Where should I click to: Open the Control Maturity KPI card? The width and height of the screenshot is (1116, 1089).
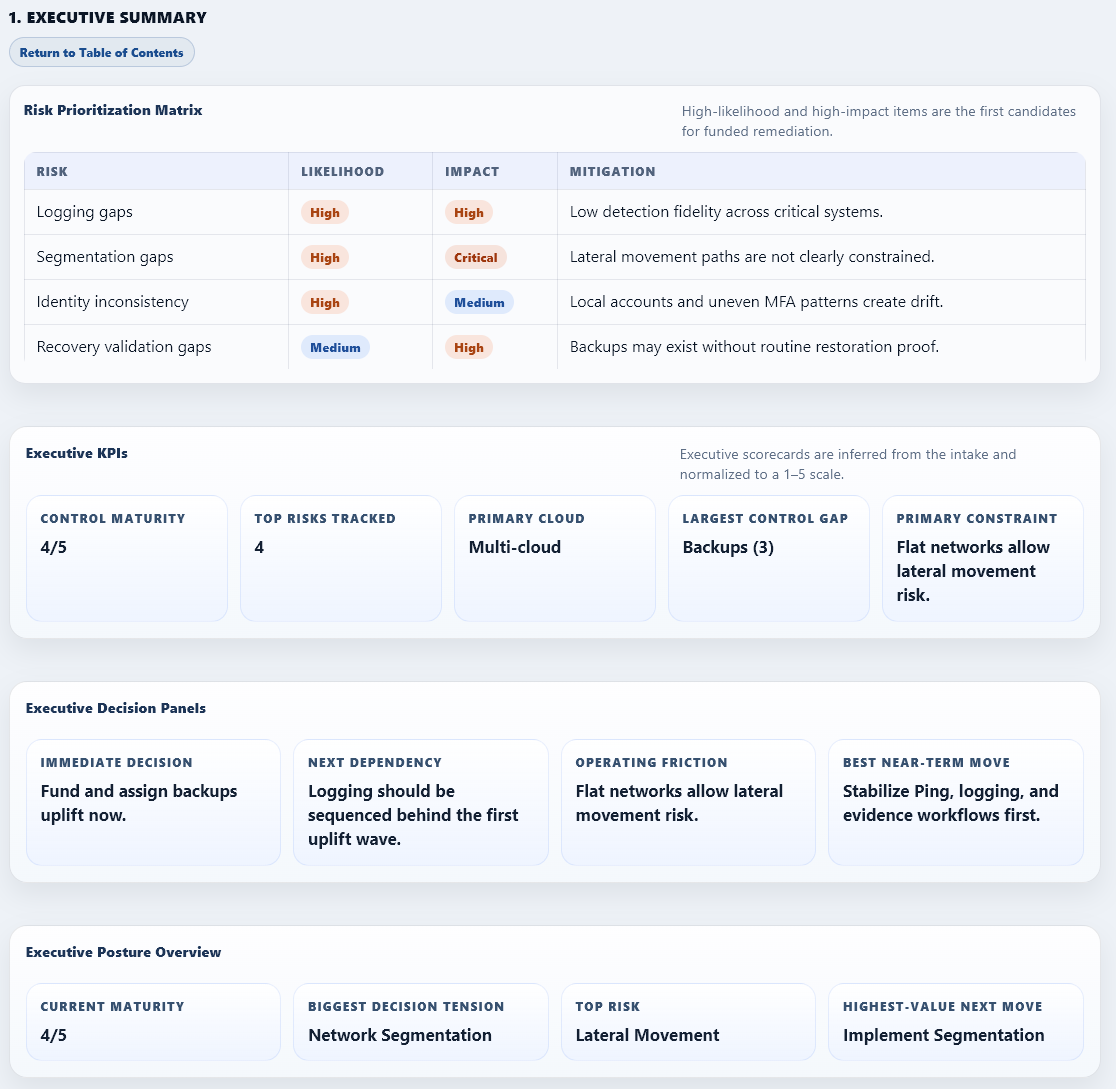point(127,557)
